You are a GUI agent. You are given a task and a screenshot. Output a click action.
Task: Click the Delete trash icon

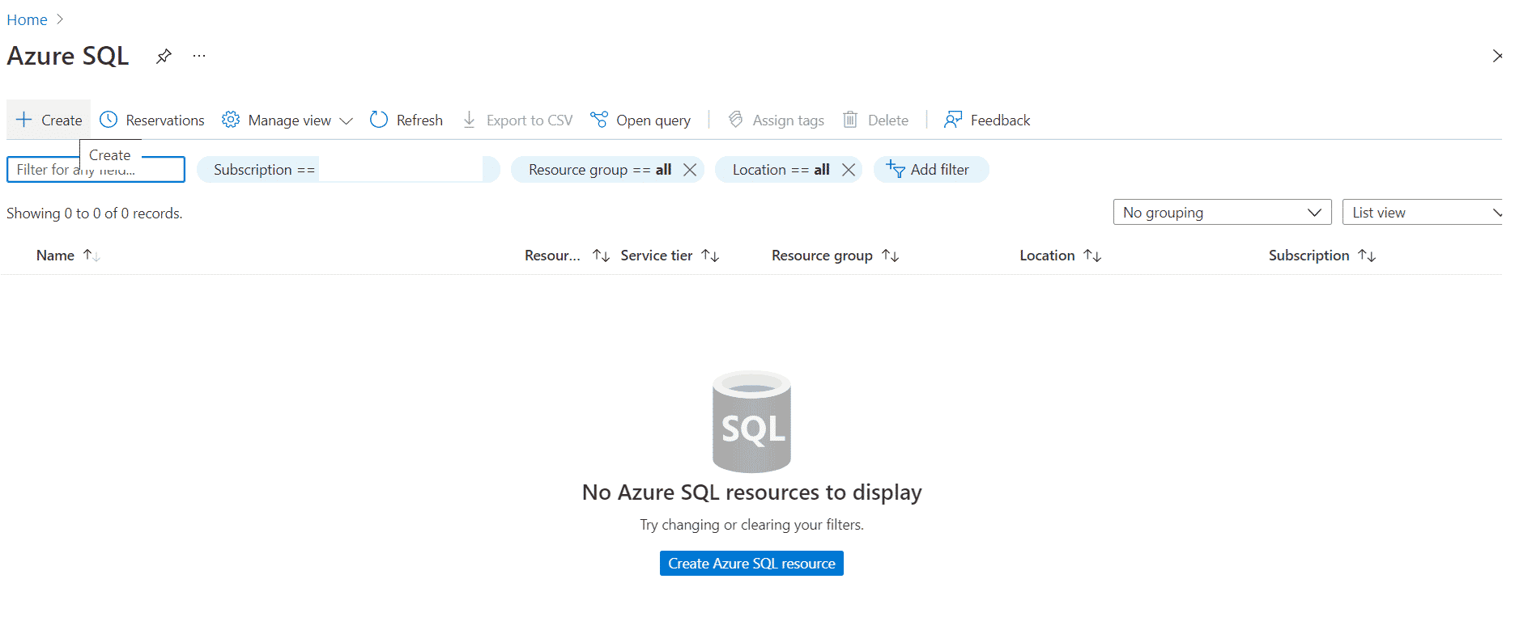pos(850,119)
